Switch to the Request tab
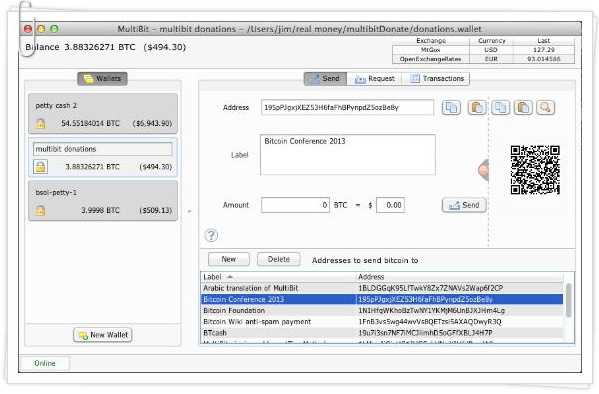 click(x=374, y=79)
